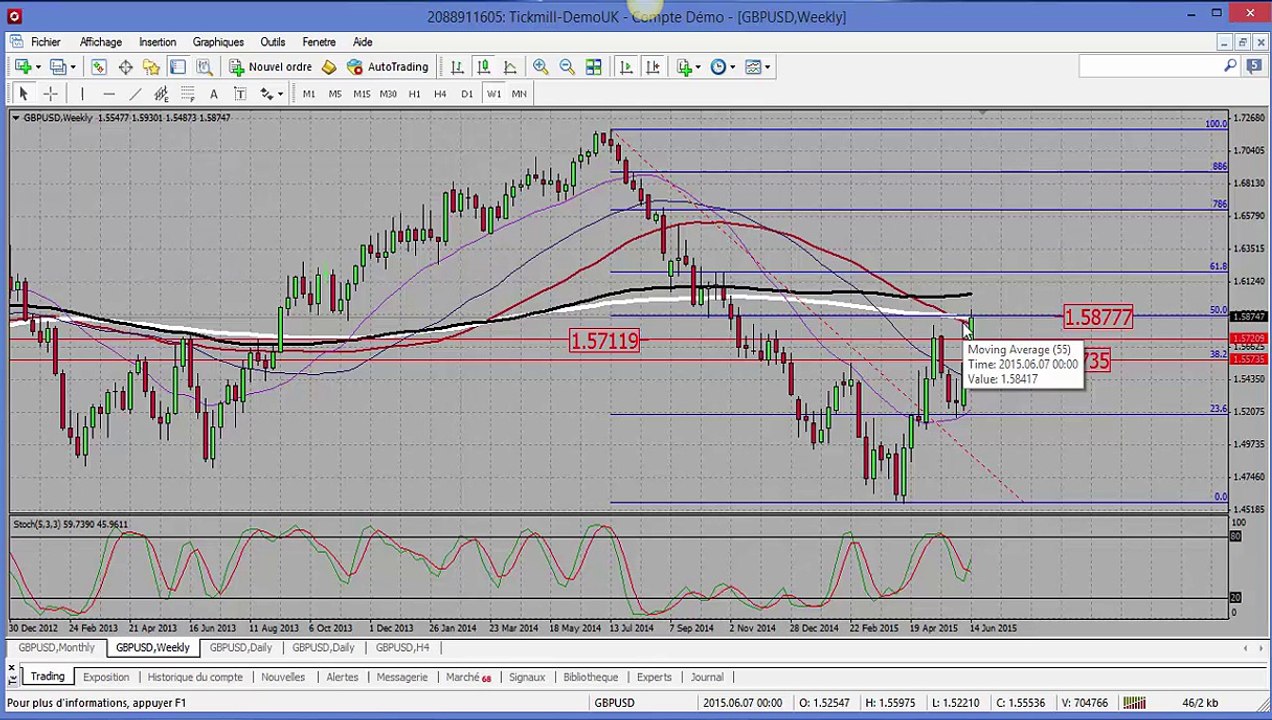Expand the templates dropdown arrow
The image size is (1272, 720).
[x=766, y=67]
